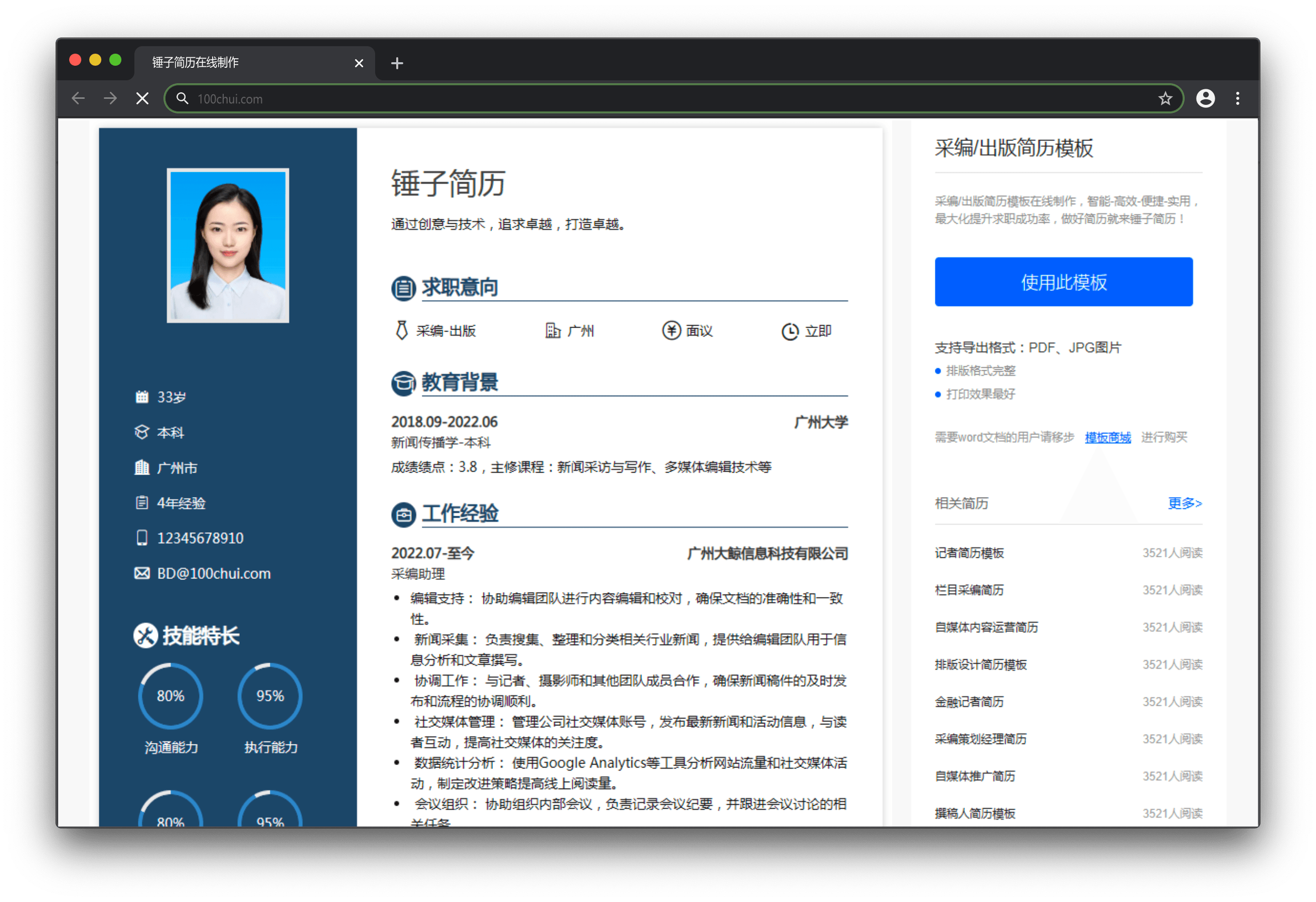Open 栏目采编简历 related resume
Screen dimensions: 1316x902
click(x=968, y=590)
